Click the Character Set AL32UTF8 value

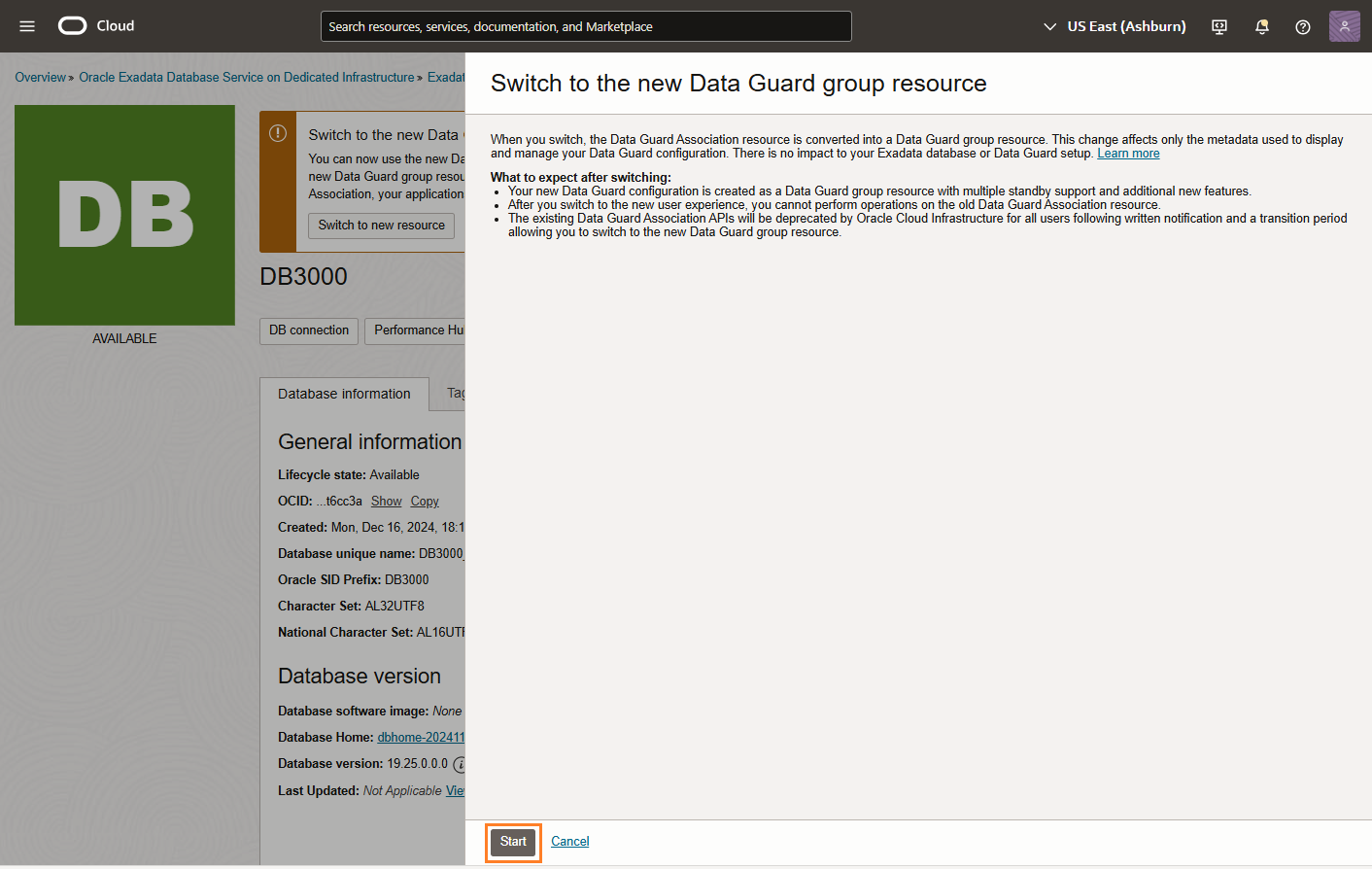(394, 607)
